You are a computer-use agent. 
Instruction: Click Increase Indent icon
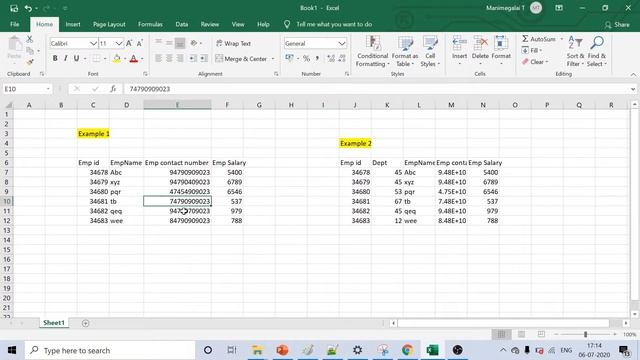203,58
